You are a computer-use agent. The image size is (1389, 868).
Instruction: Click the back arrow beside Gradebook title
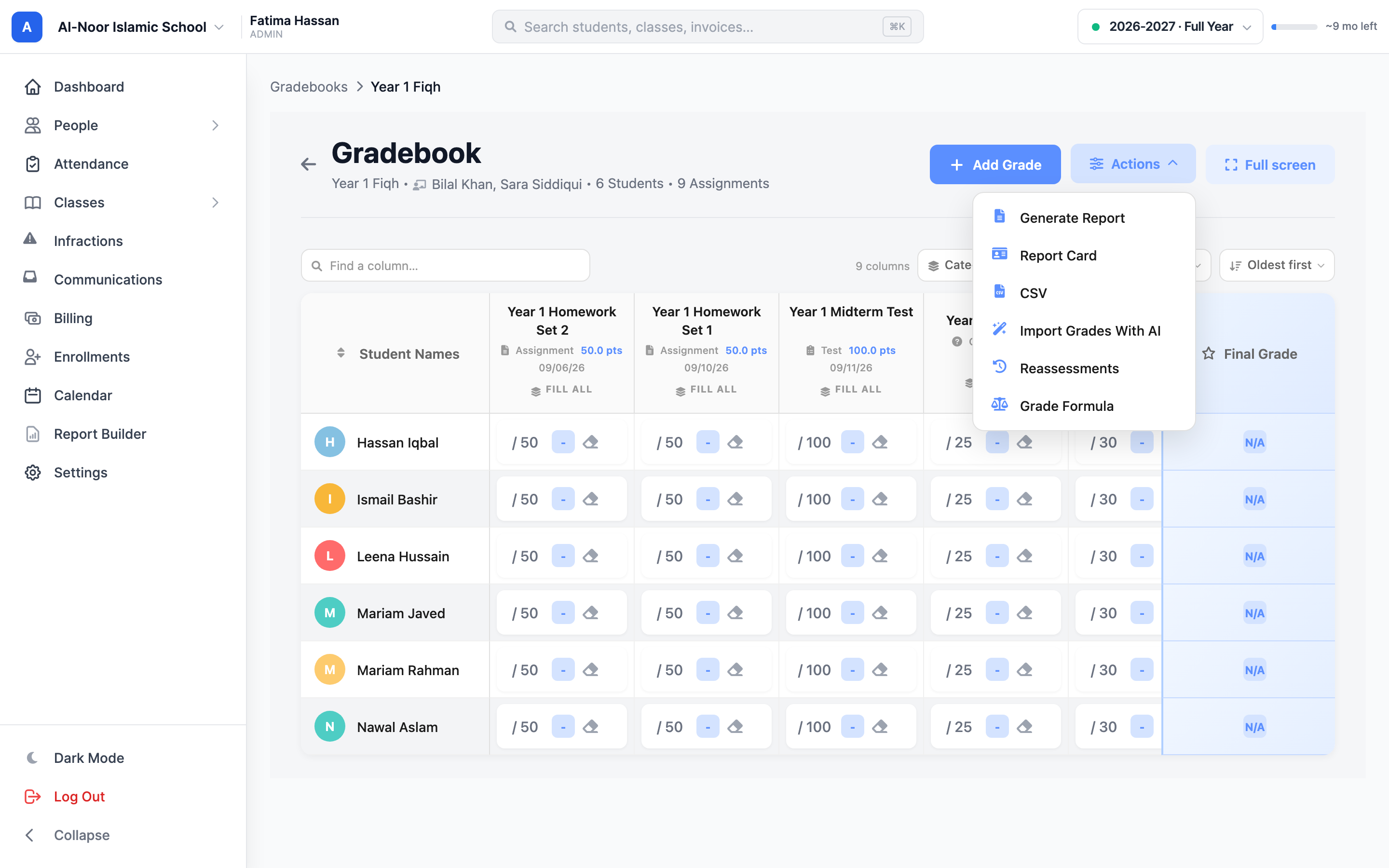pos(308,164)
